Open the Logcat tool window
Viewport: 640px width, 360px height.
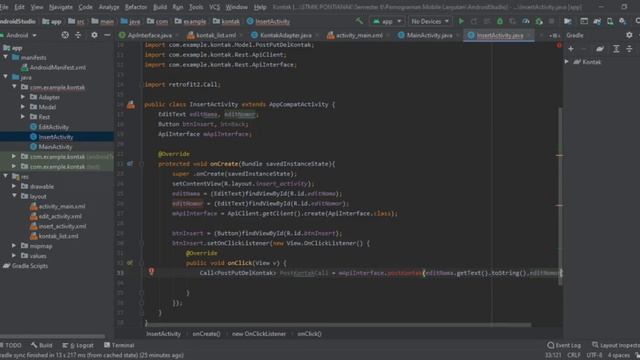(x=78, y=345)
